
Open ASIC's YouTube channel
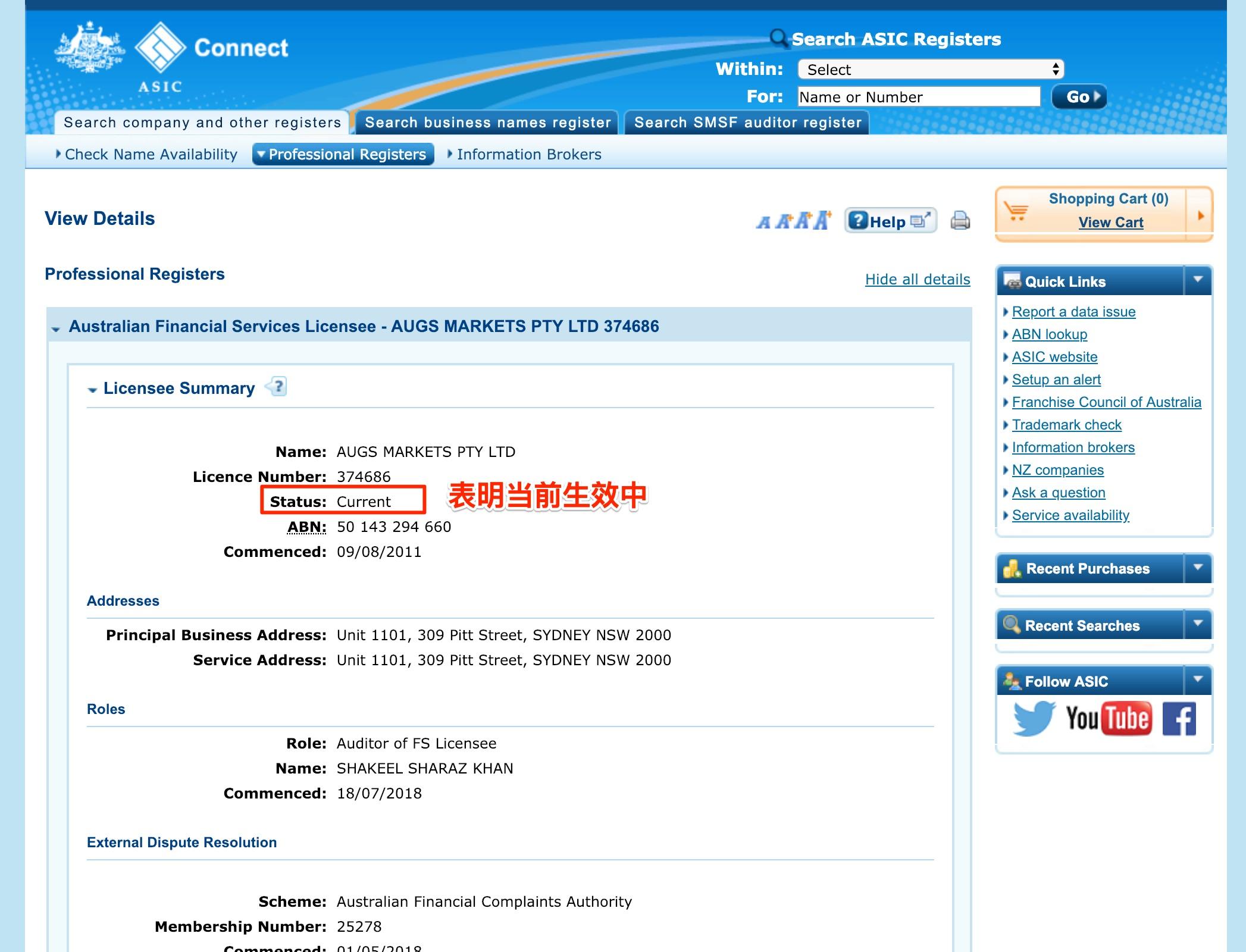click(1108, 718)
